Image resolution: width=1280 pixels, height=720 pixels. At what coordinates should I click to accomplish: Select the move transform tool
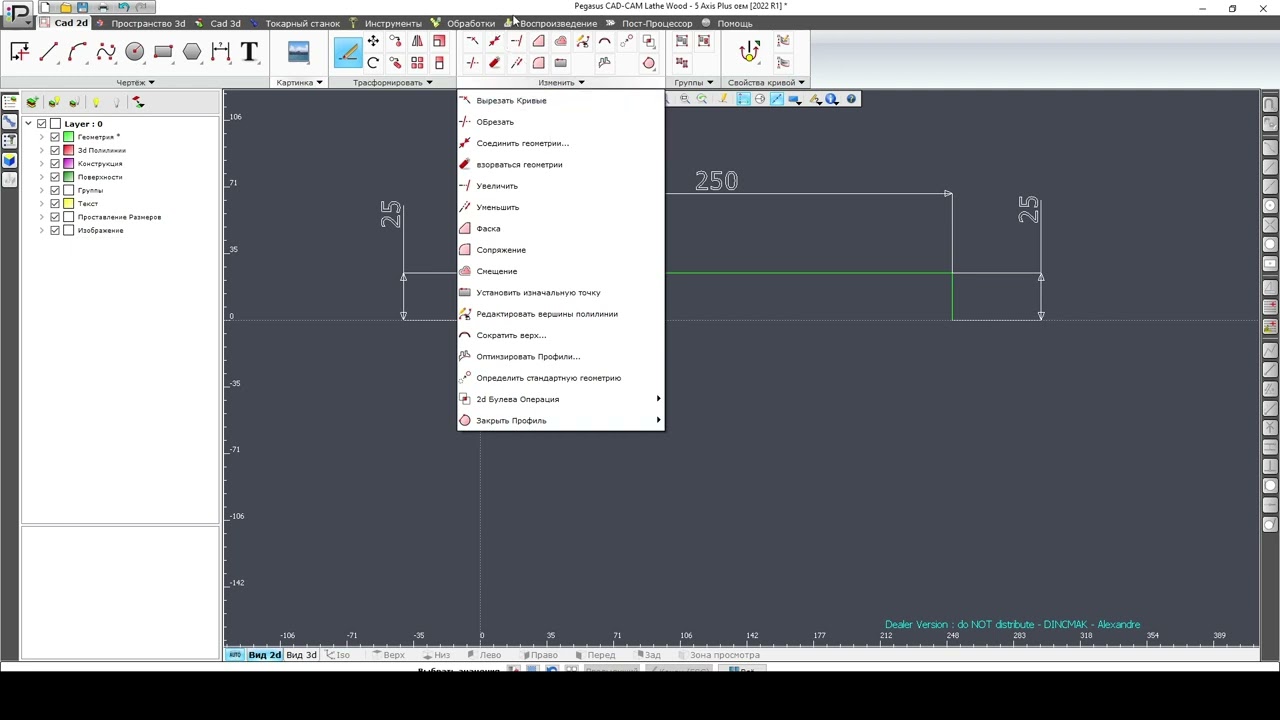tap(373, 41)
